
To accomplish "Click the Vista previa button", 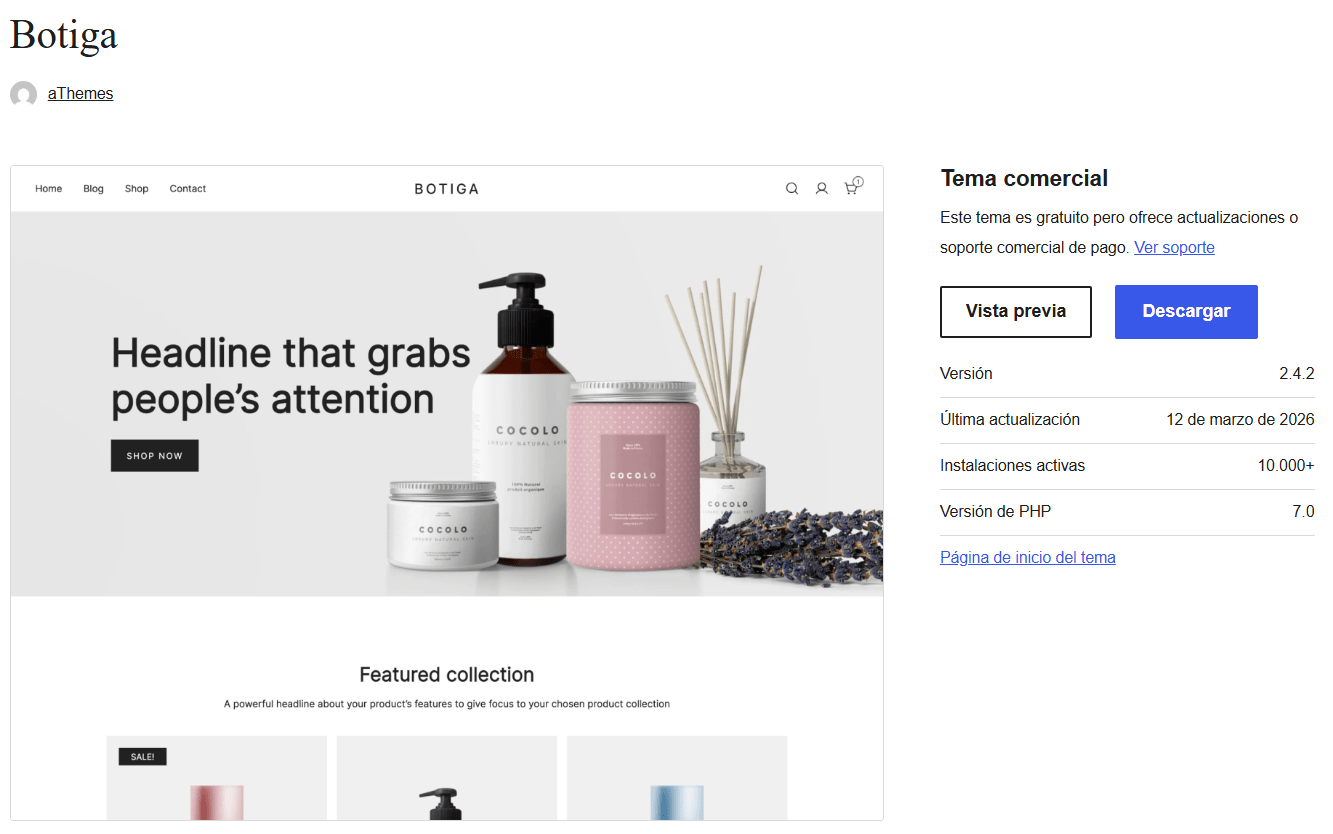I will click(x=1016, y=311).
